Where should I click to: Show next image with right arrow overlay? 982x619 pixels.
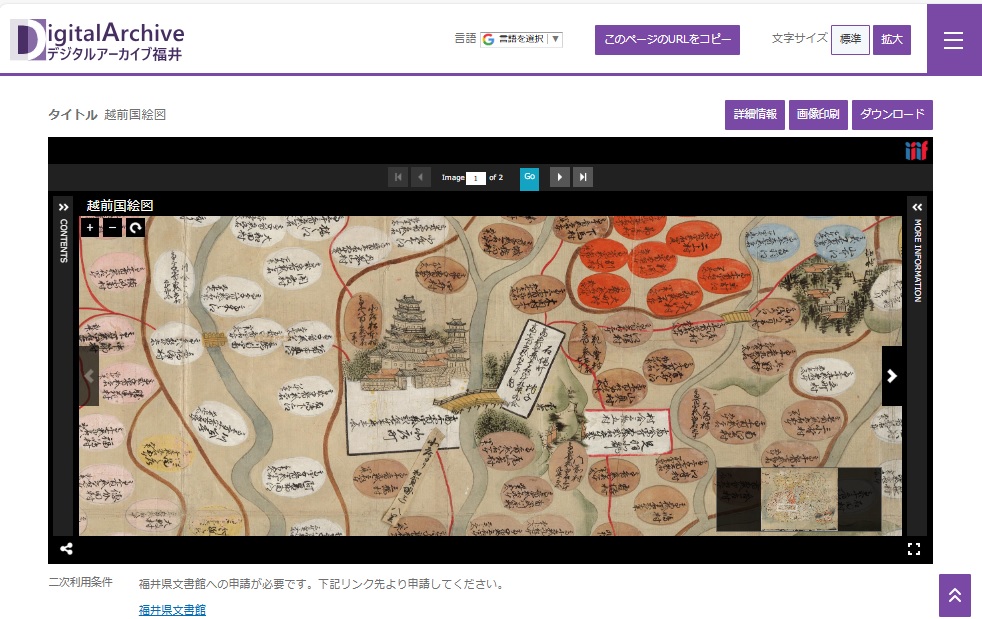coord(892,376)
